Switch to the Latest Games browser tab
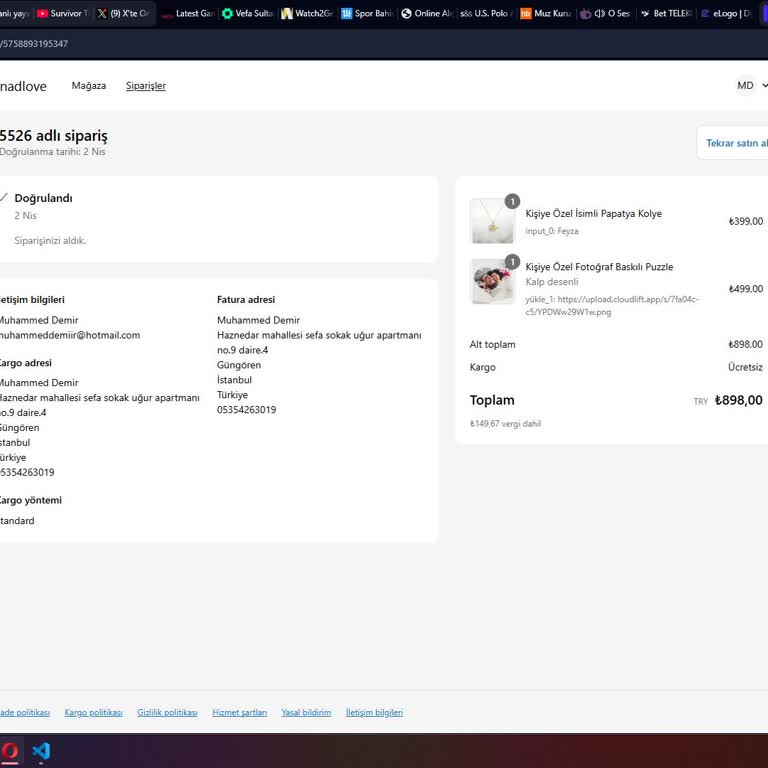 tap(192, 14)
